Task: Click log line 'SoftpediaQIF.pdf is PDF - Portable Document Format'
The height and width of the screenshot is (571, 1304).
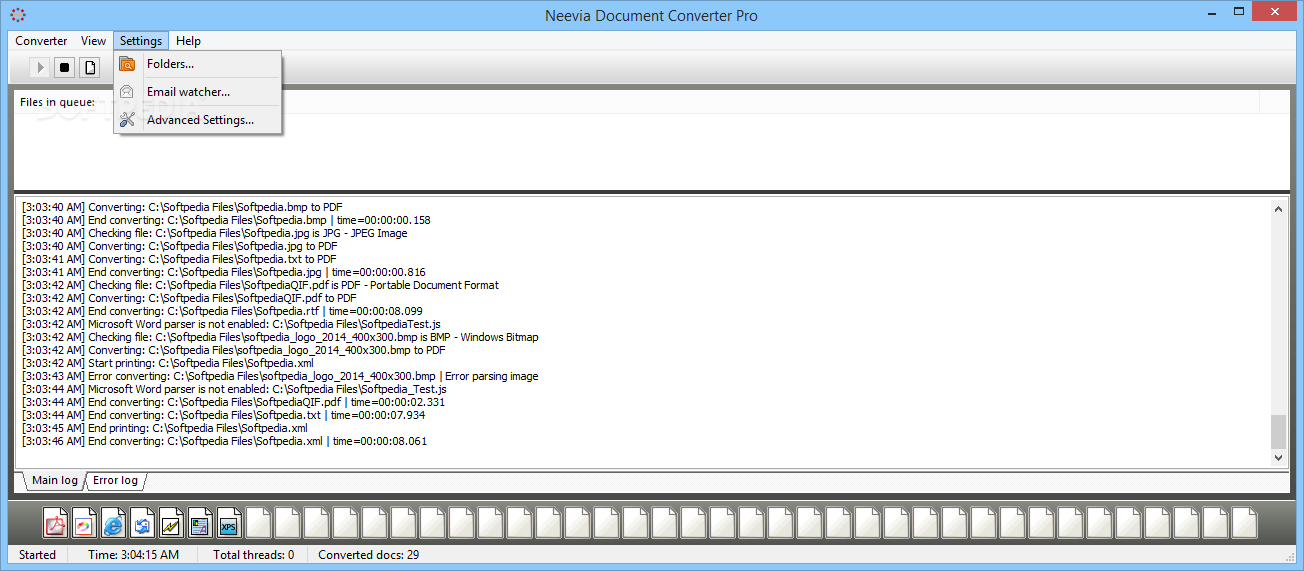Action: coord(260,285)
